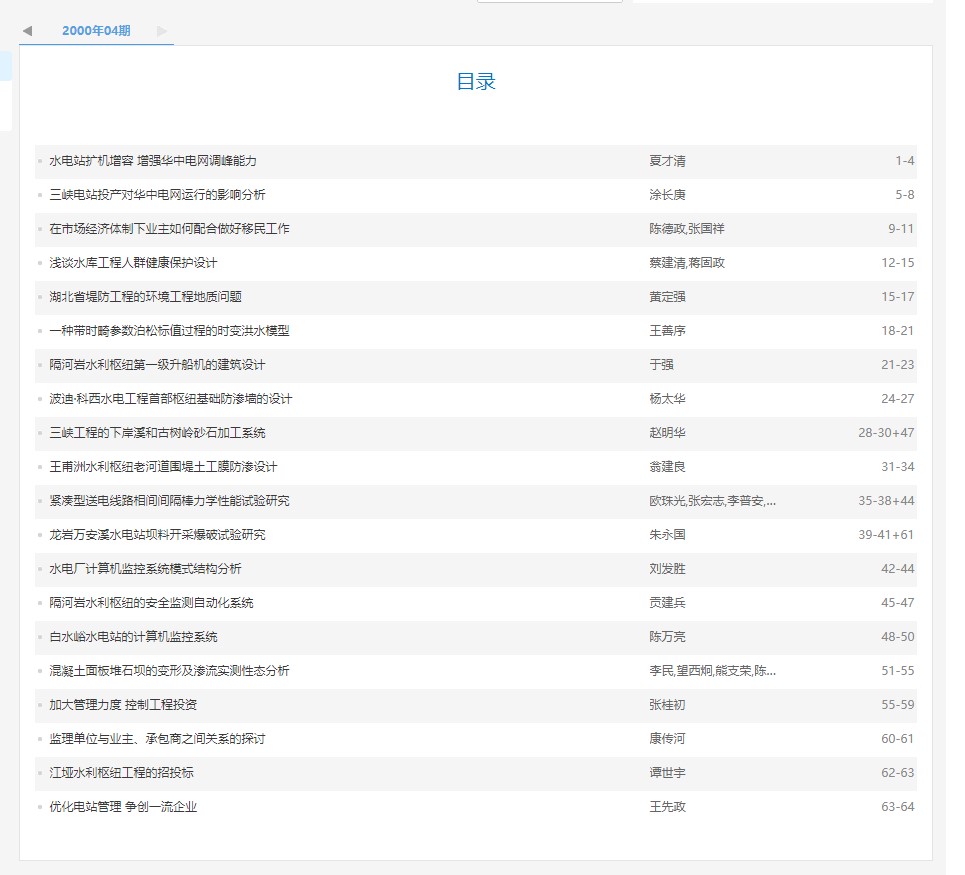
Task: Click authors 欧珠光,张宏志,李普安,...
Action: click(713, 501)
